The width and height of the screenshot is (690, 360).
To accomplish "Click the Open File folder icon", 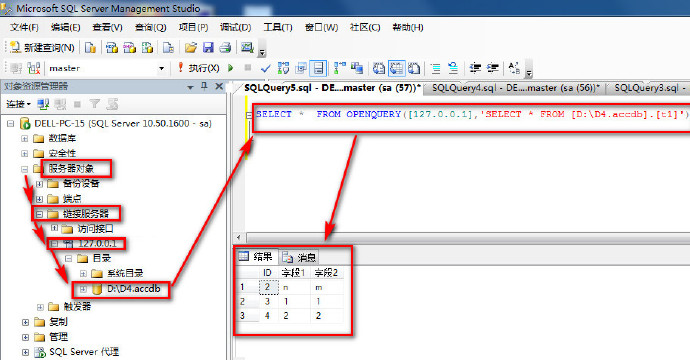I will [x=191, y=48].
